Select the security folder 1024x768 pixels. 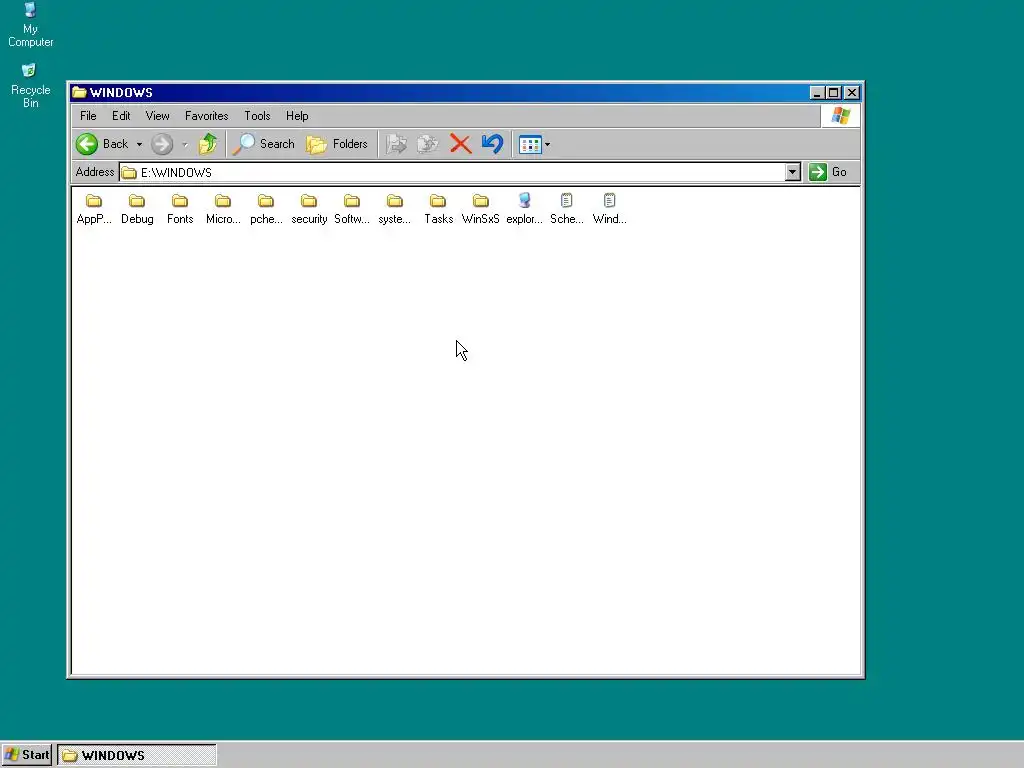pos(309,209)
